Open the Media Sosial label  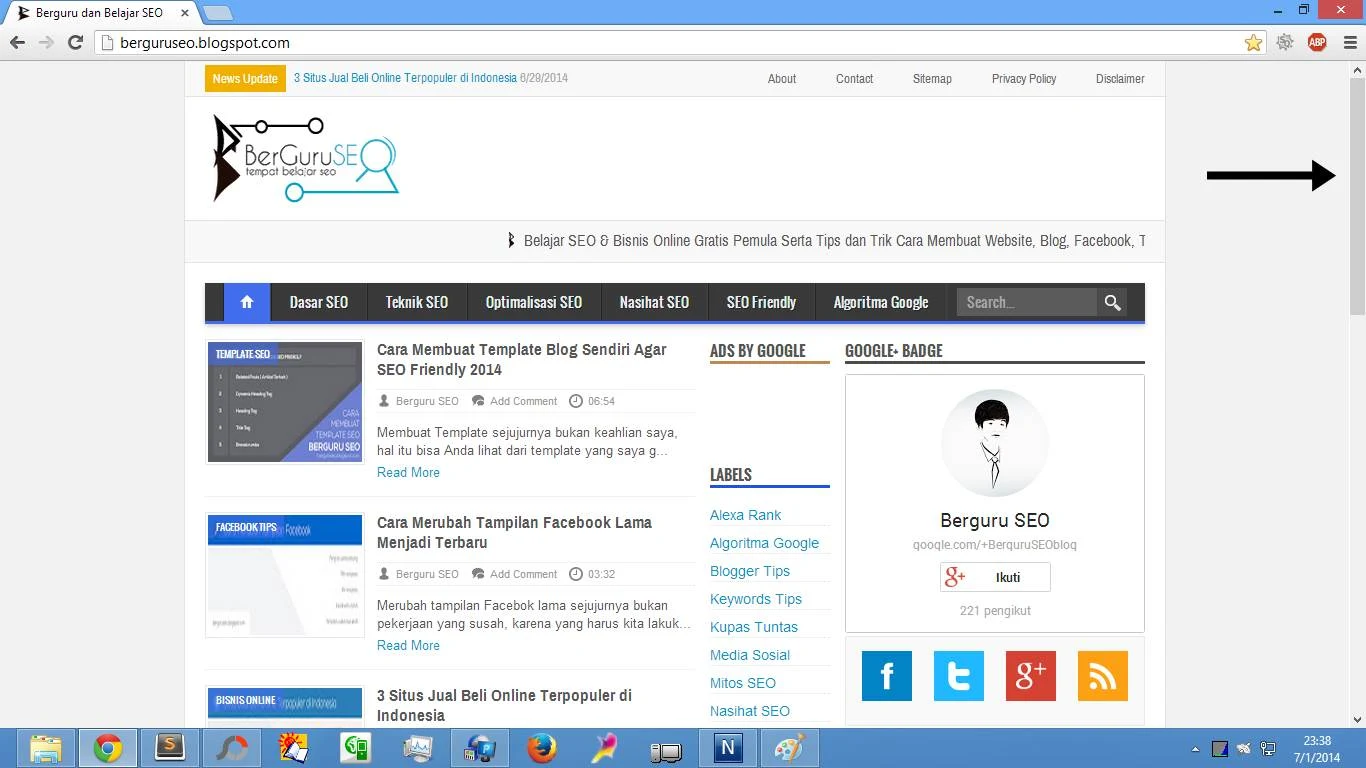750,655
